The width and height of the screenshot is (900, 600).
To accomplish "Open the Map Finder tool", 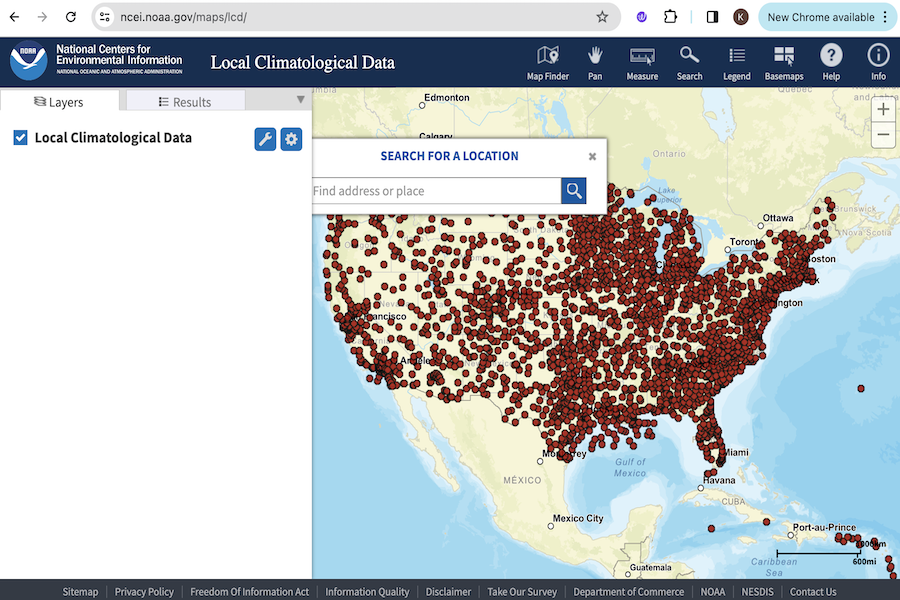I will pos(548,63).
